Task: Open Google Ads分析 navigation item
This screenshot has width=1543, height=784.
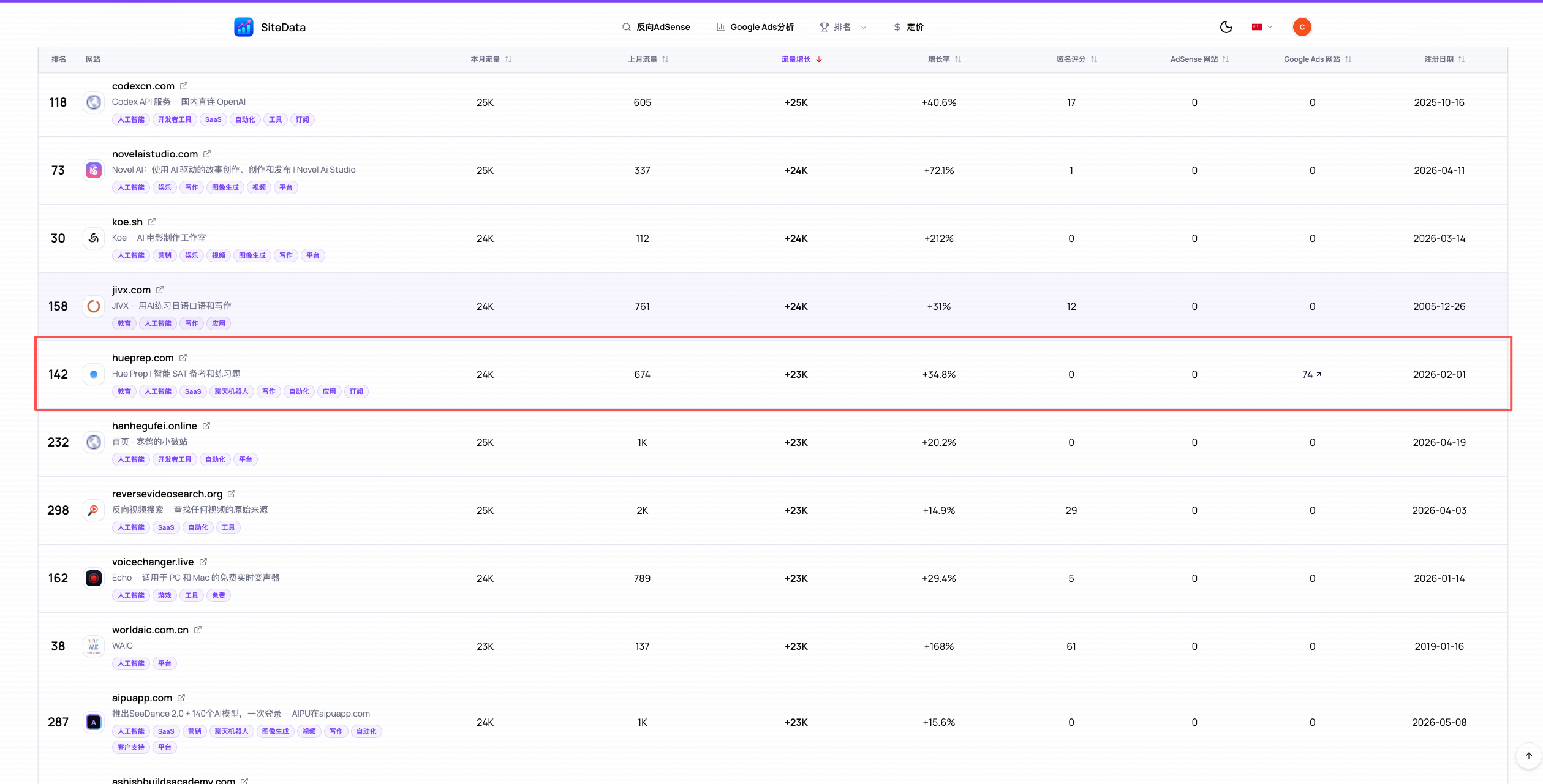Action: coord(755,27)
